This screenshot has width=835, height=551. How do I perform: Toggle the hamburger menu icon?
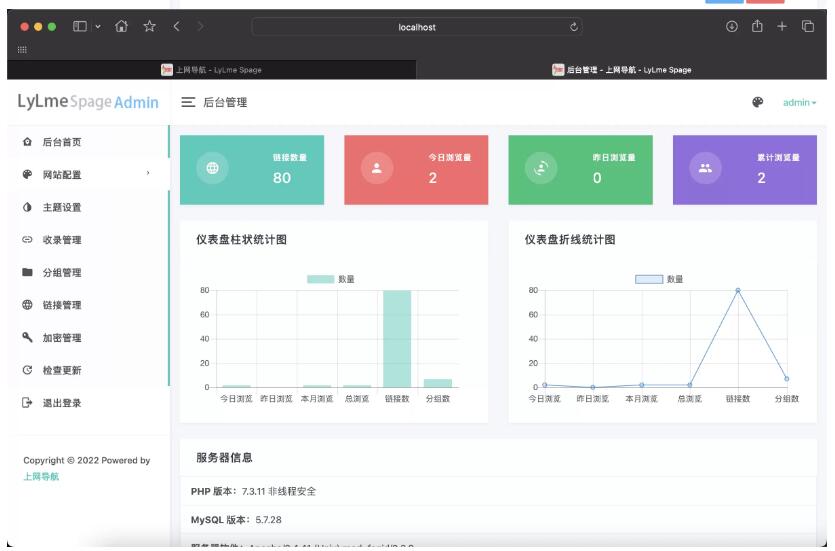point(188,102)
